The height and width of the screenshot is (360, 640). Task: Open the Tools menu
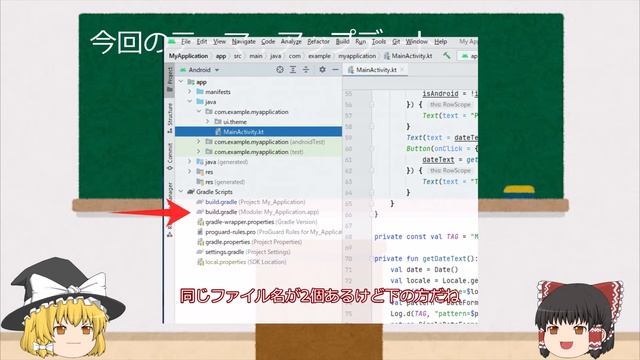(379, 42)
